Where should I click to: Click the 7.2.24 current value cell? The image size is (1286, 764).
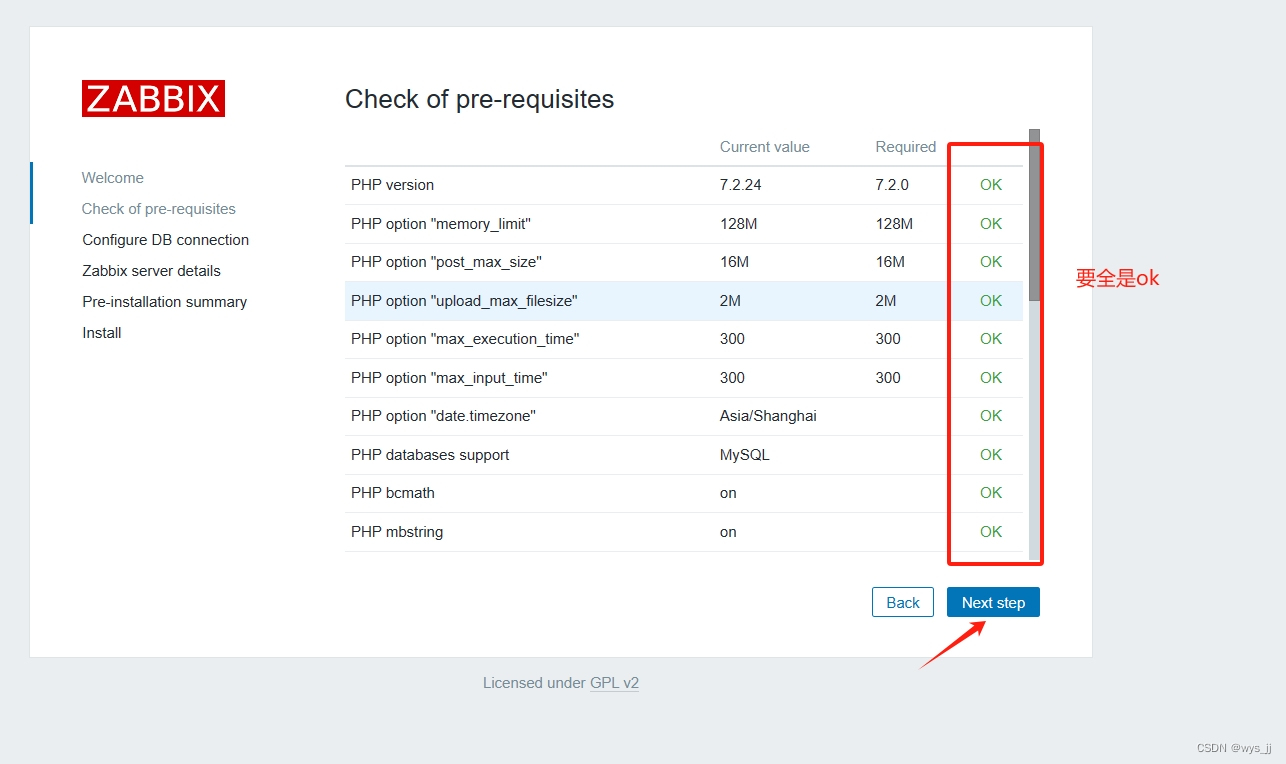(741, 185)
